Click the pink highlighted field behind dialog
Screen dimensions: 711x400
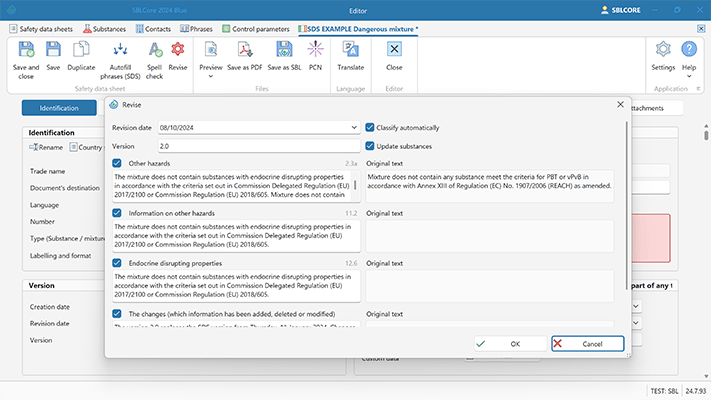[651, 238]
